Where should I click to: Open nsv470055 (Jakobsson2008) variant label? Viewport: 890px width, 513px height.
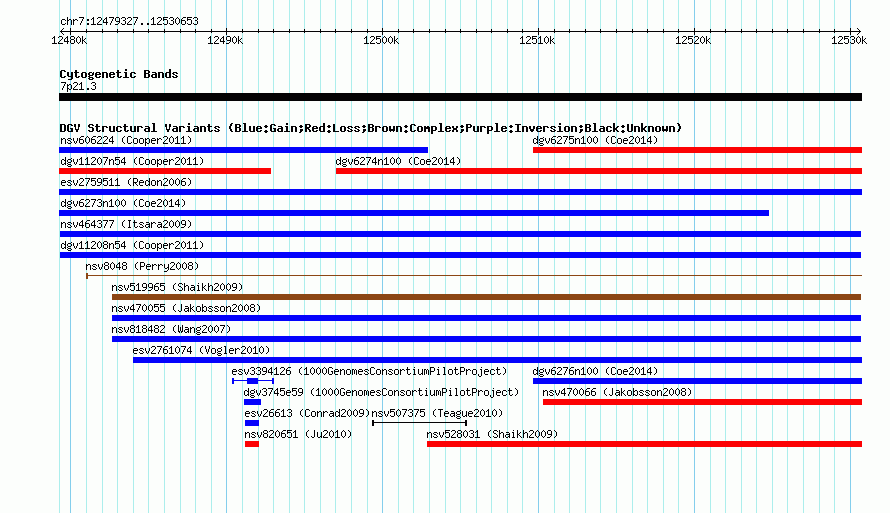pyautogui.click(x=186, y=308)
